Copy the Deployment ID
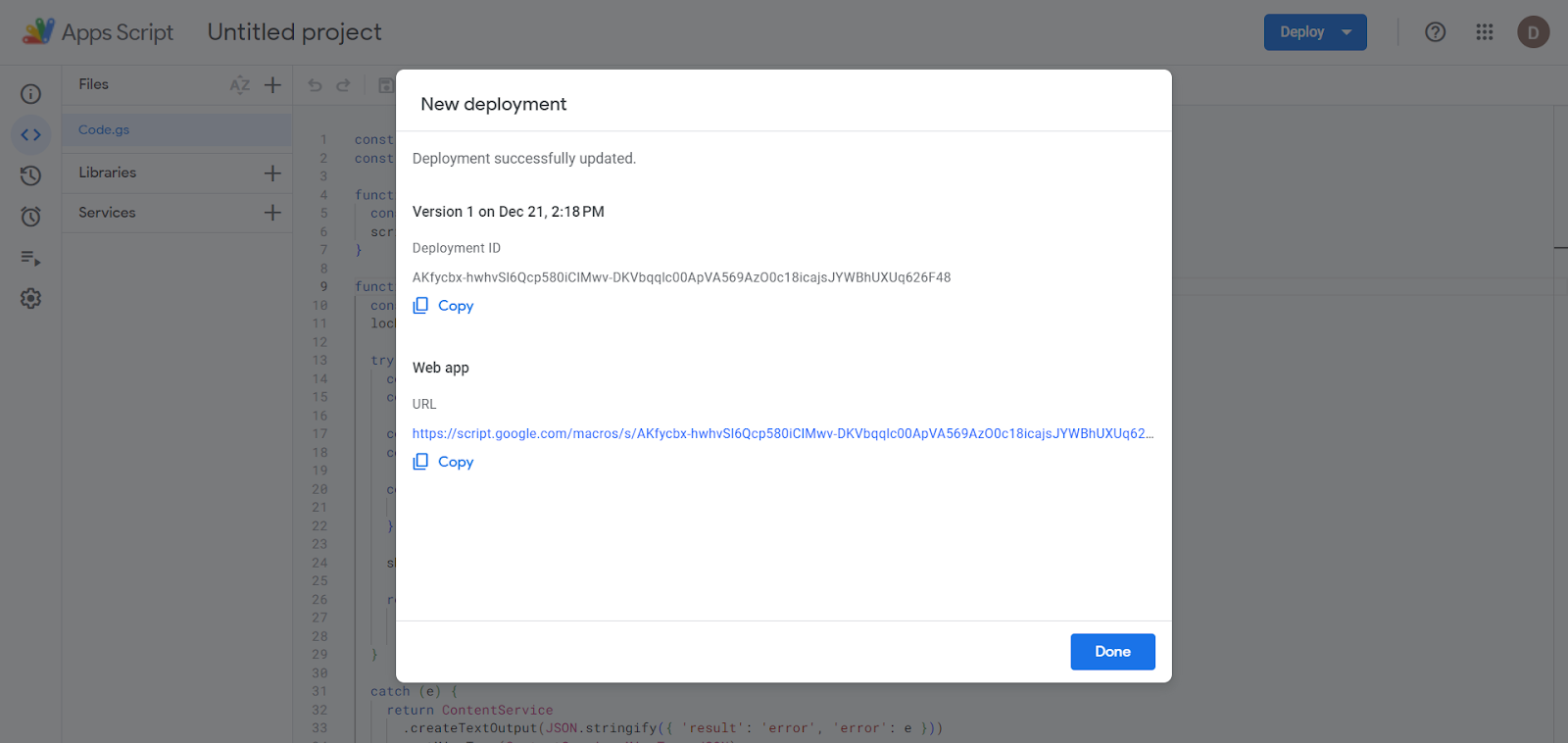 pyautogui.click(x=443, y=306)
